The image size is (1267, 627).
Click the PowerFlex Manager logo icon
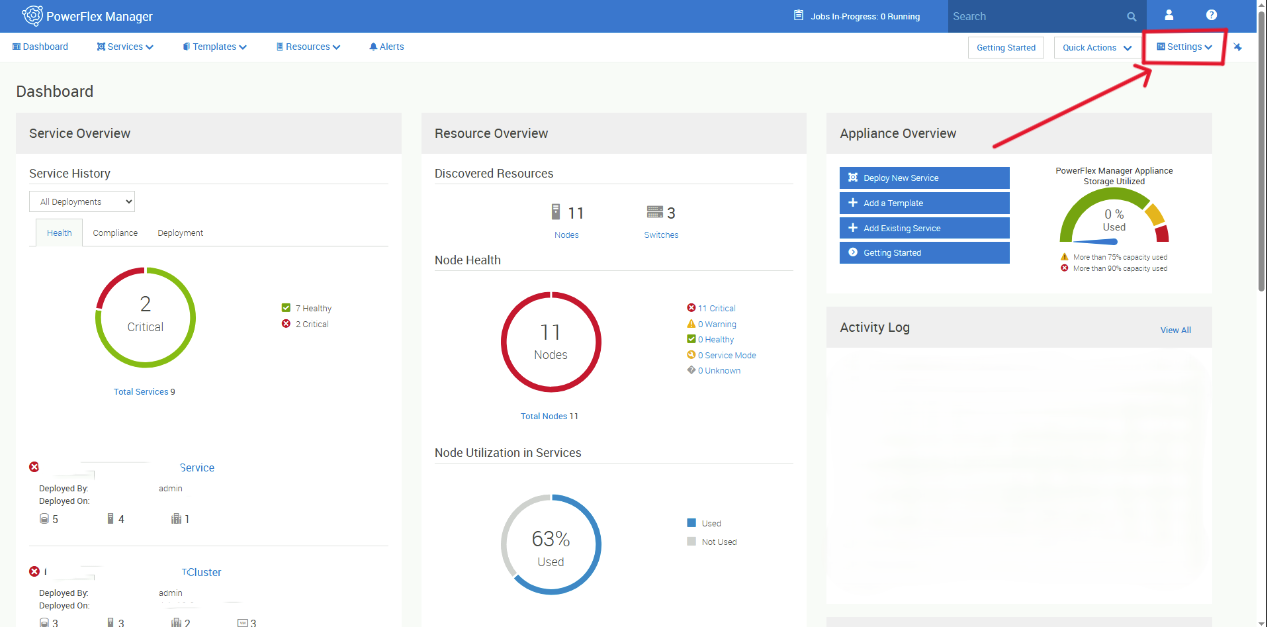pyautogui.click(x=32, y=16)
